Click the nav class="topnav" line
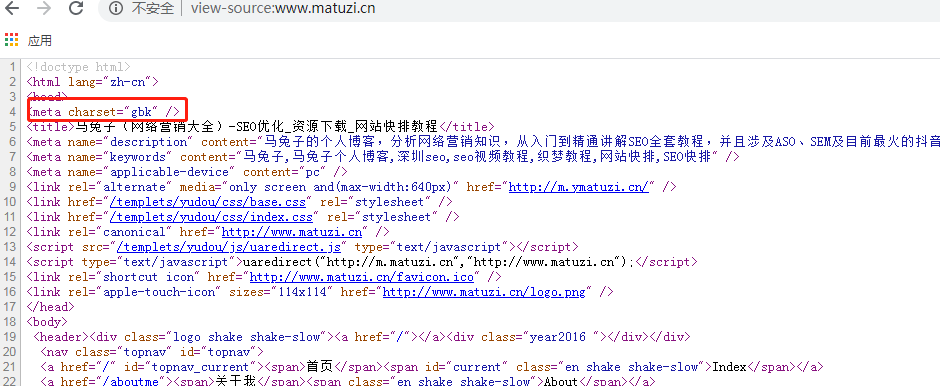This screenshot has width=940, height=386. pyautogui.click(x=152, y=352)
